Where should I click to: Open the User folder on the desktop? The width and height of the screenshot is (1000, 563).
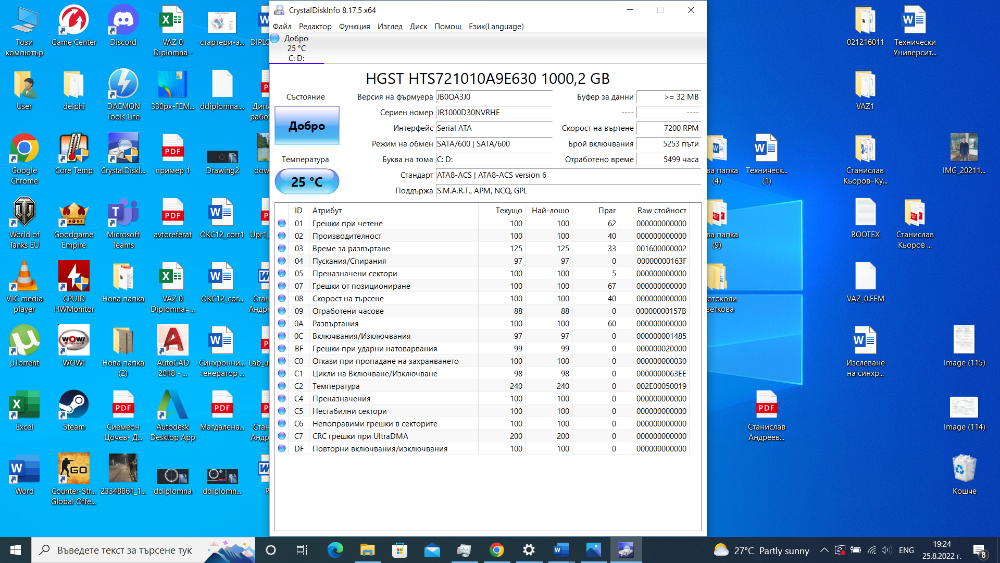[24, 91]
